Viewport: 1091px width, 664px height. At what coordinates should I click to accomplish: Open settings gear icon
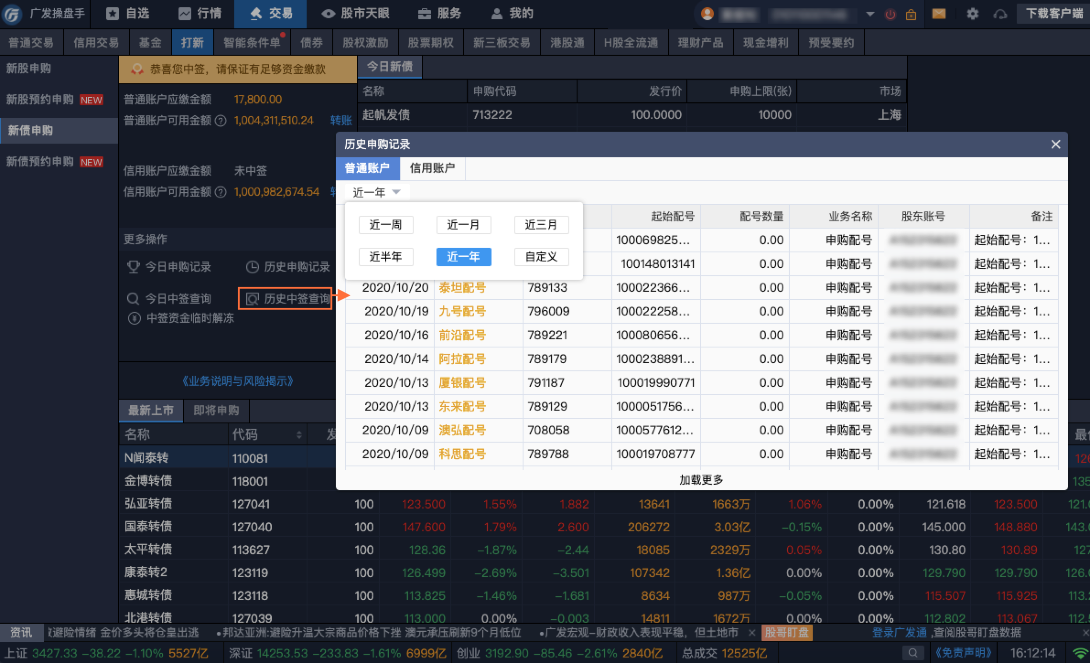click(x=973, y=14)
